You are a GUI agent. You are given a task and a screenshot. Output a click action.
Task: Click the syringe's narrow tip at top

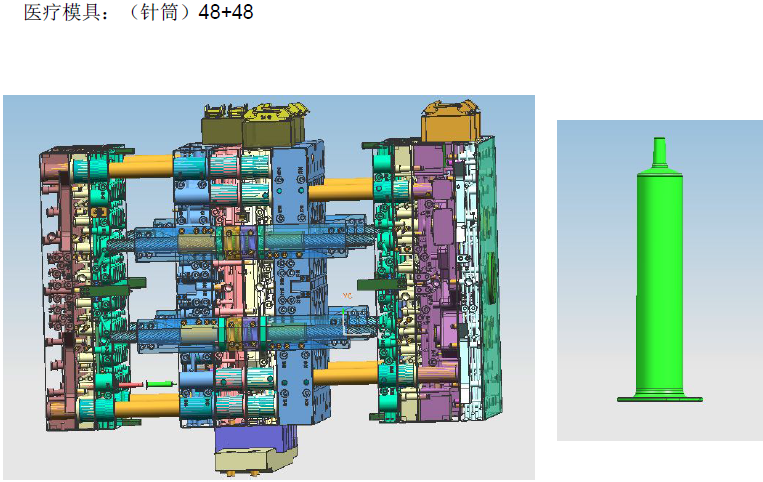(659, 150)
